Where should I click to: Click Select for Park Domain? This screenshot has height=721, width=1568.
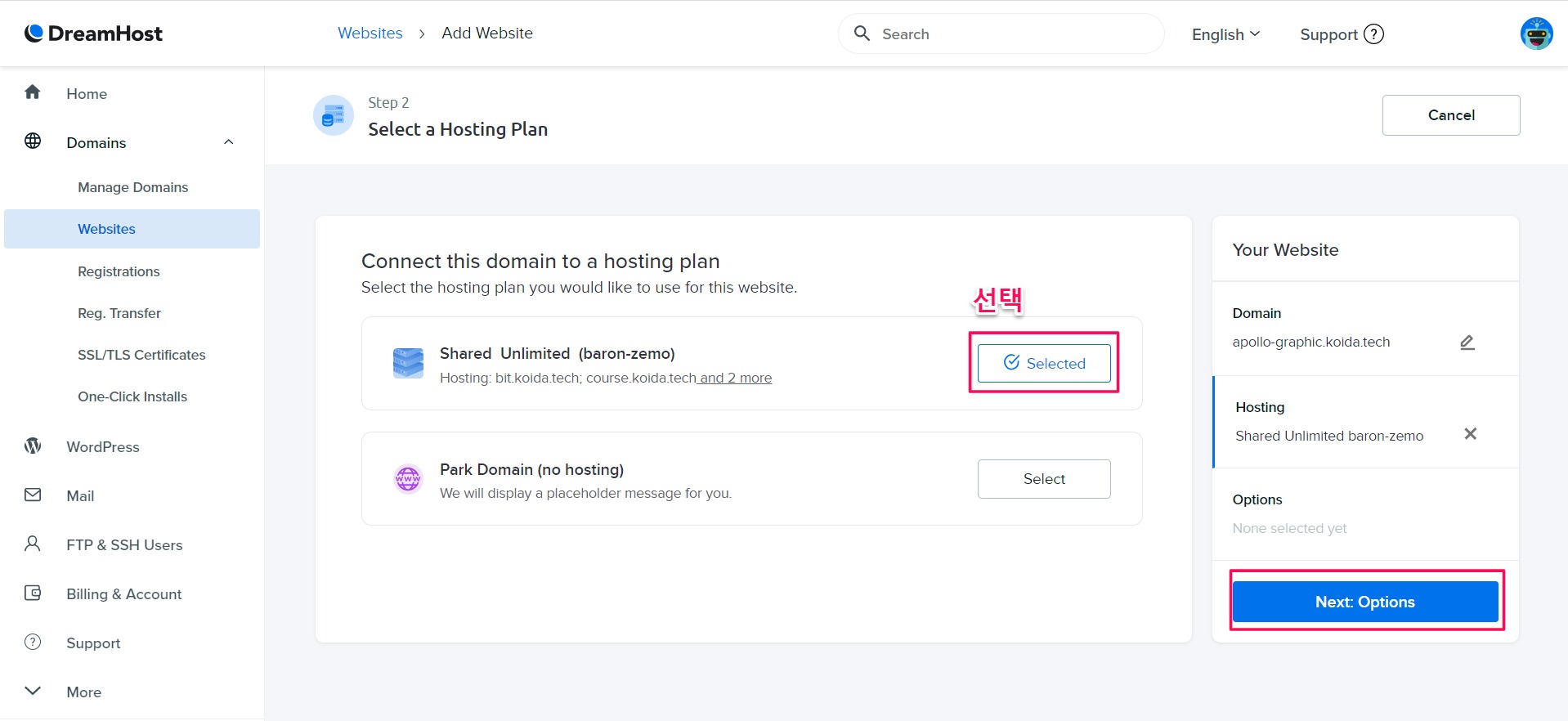tap(1044, 479)
